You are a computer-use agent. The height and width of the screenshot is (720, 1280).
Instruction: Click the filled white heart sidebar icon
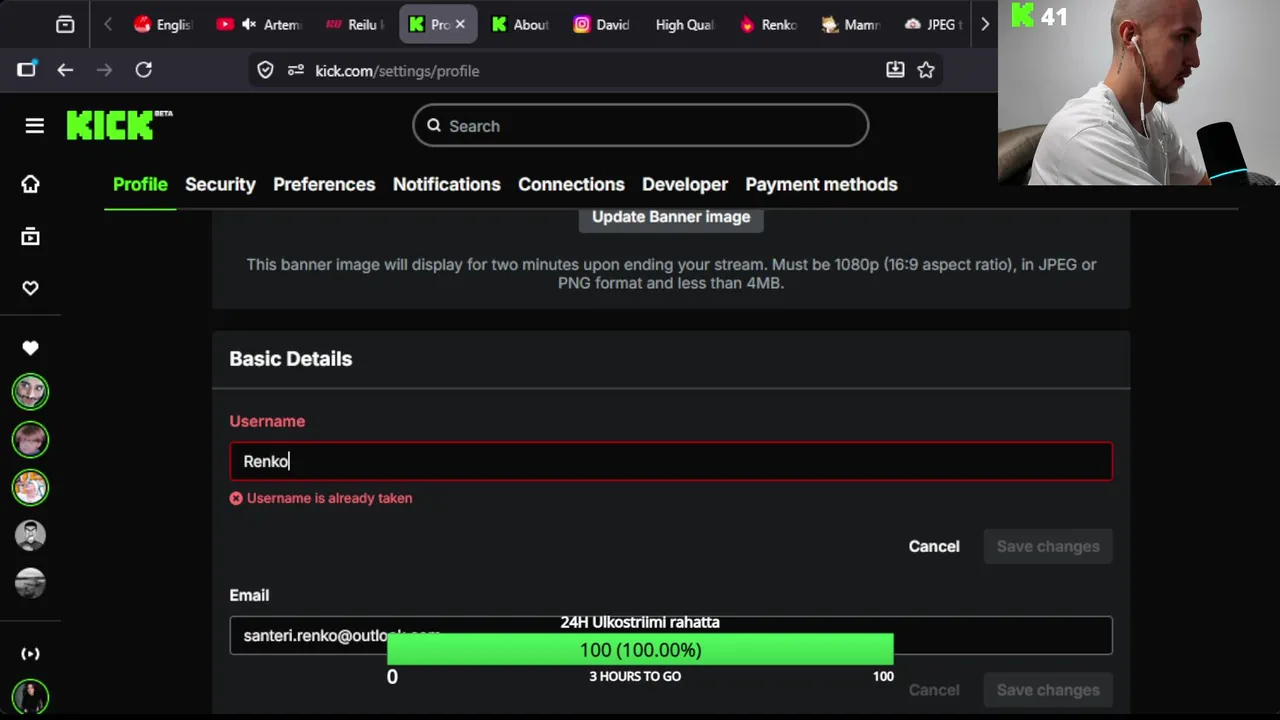(30, 348)
